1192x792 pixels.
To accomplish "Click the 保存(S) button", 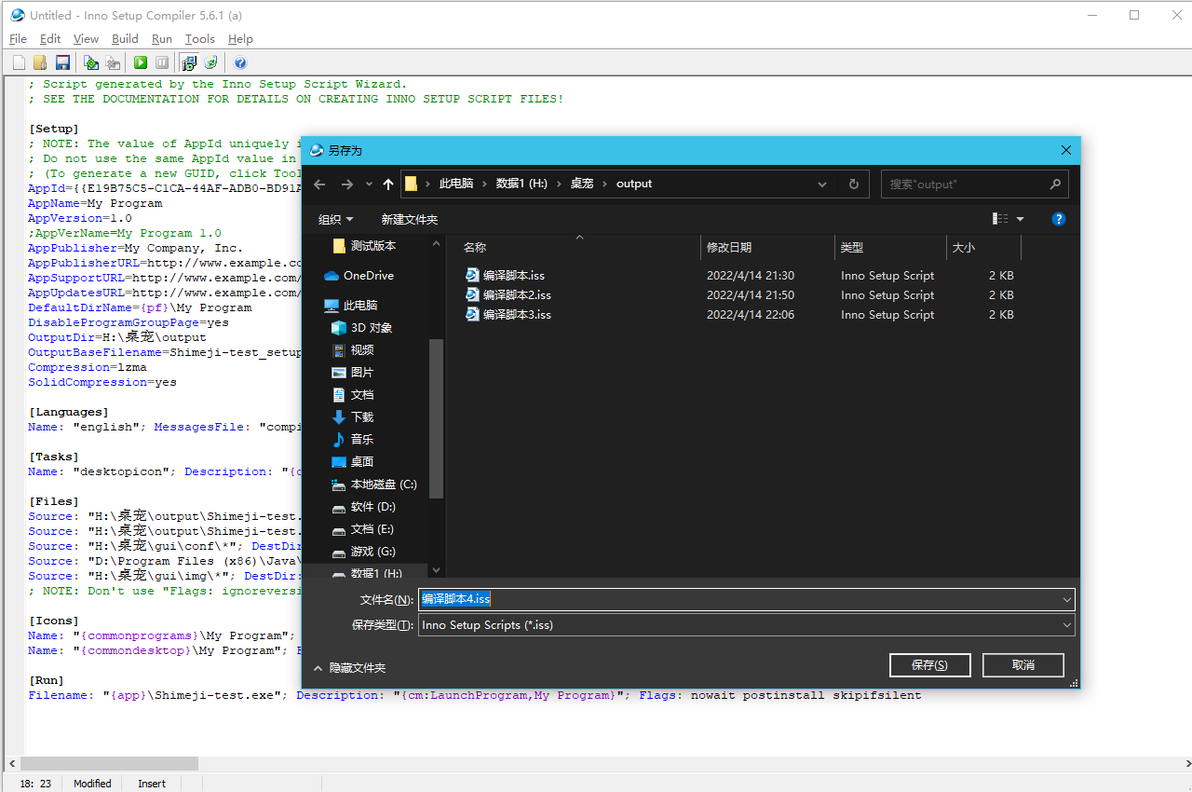I will coord(930,665).
